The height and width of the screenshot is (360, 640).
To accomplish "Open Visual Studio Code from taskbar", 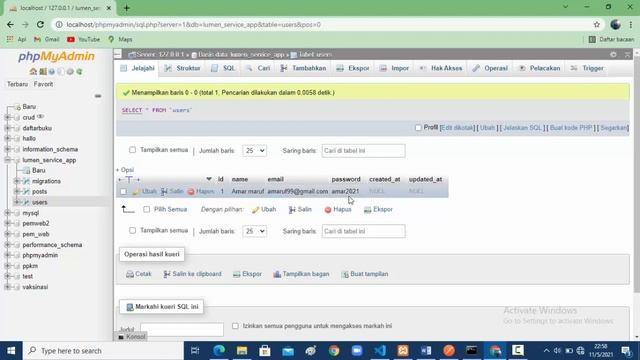I will pyautogui.click(x=380, y=350).
